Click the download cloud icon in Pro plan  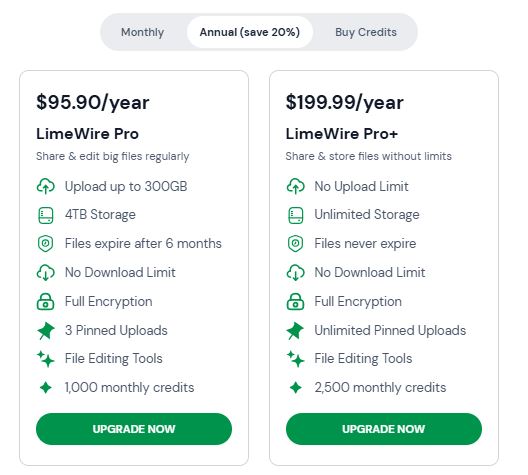coord(45,272)
